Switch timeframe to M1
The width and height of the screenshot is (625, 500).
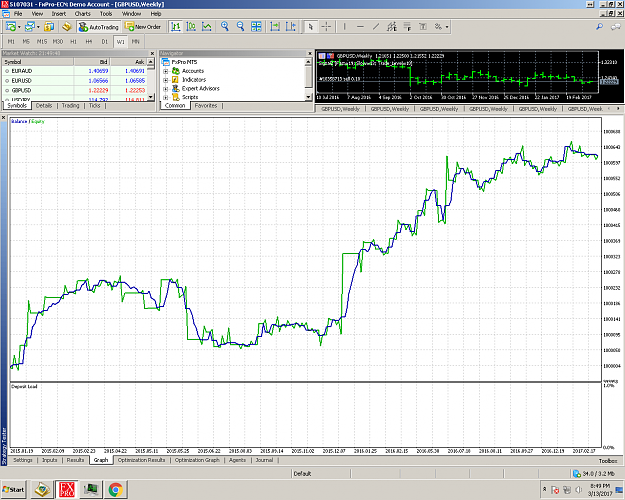click(x=11, y=41)
